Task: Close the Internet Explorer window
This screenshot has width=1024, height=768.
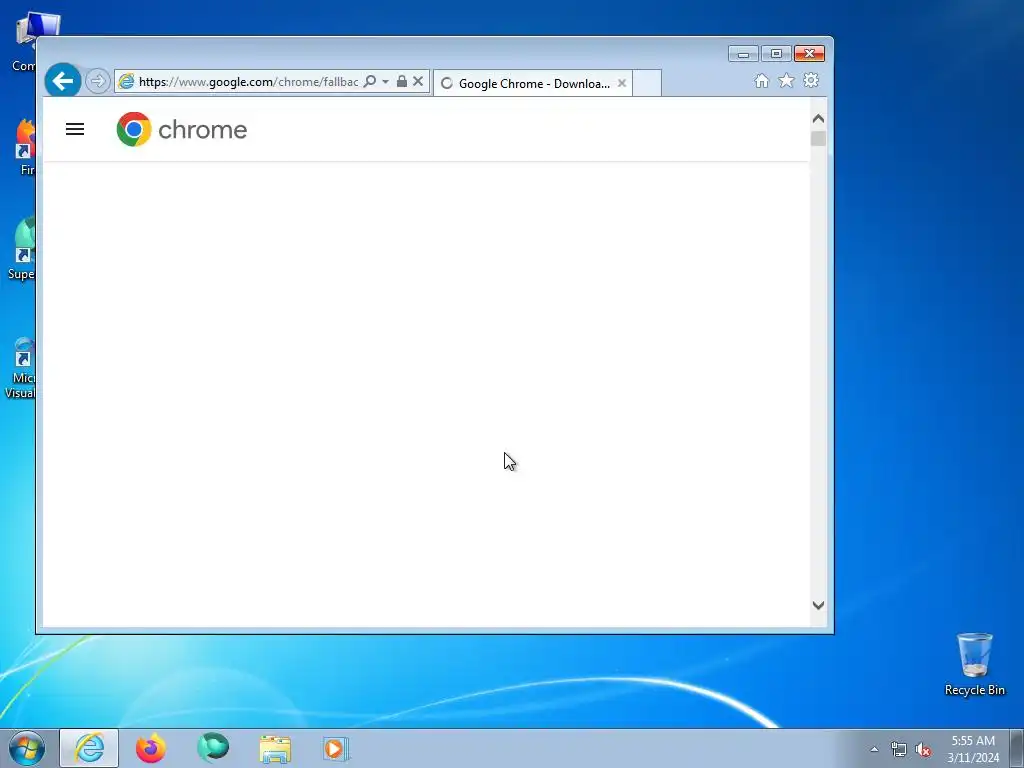Action: pyautogui.click(x=809, y=54)
